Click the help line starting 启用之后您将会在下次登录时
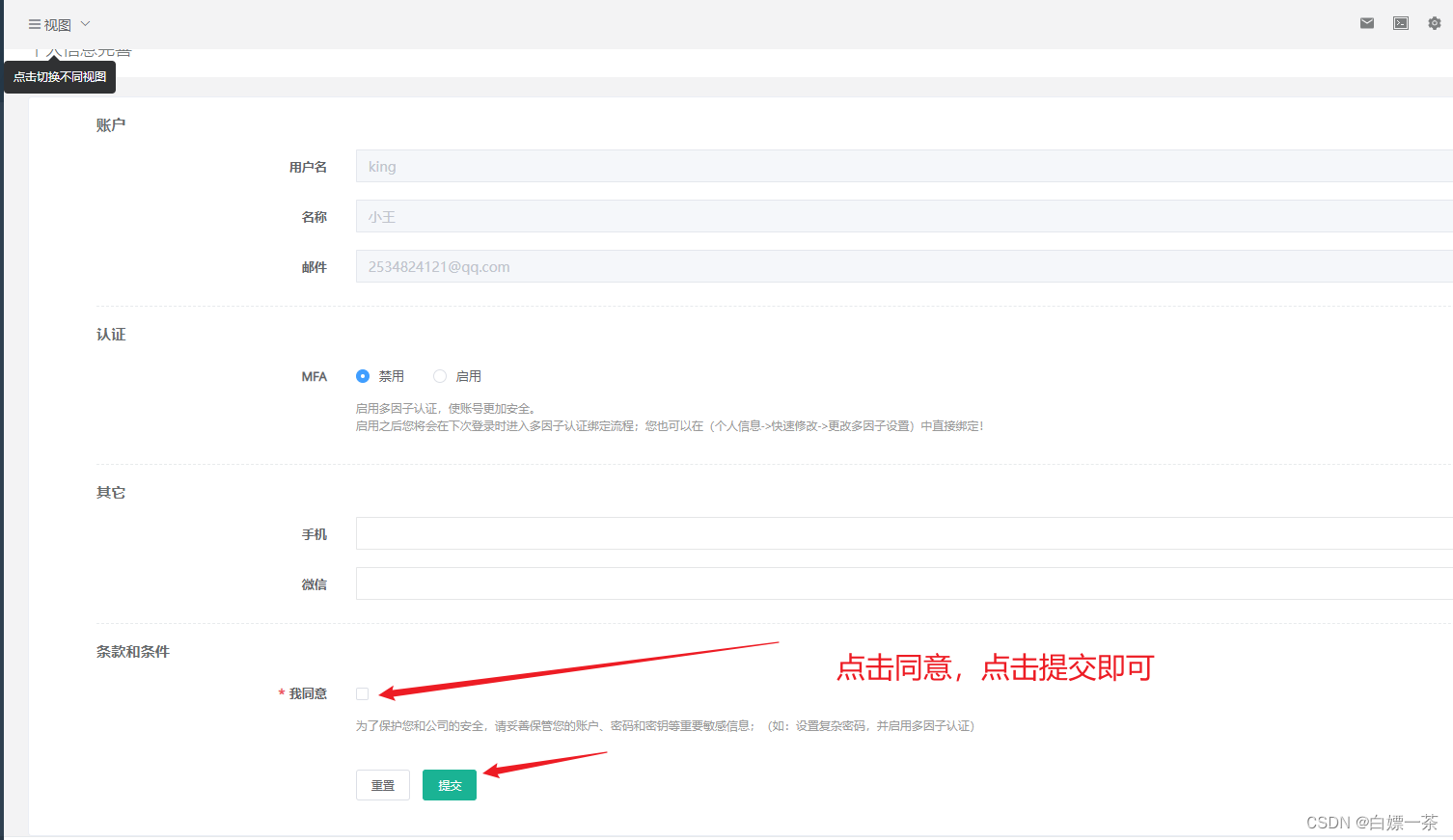The height and width of the screenshot is (840, 1453). point(670,425)
